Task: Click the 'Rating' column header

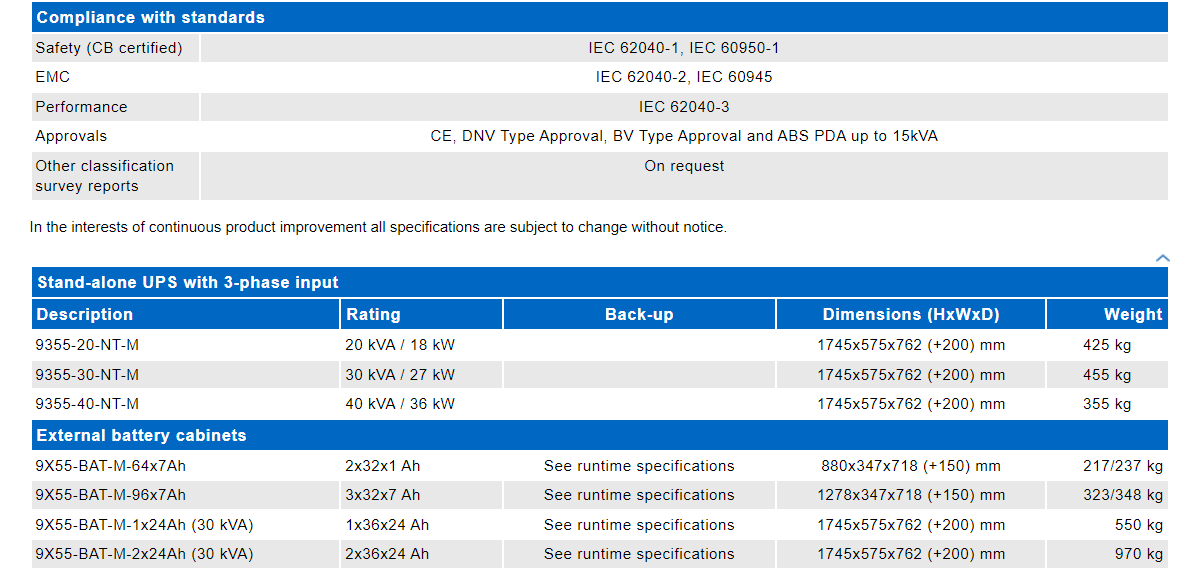Action: click(373, 314)
